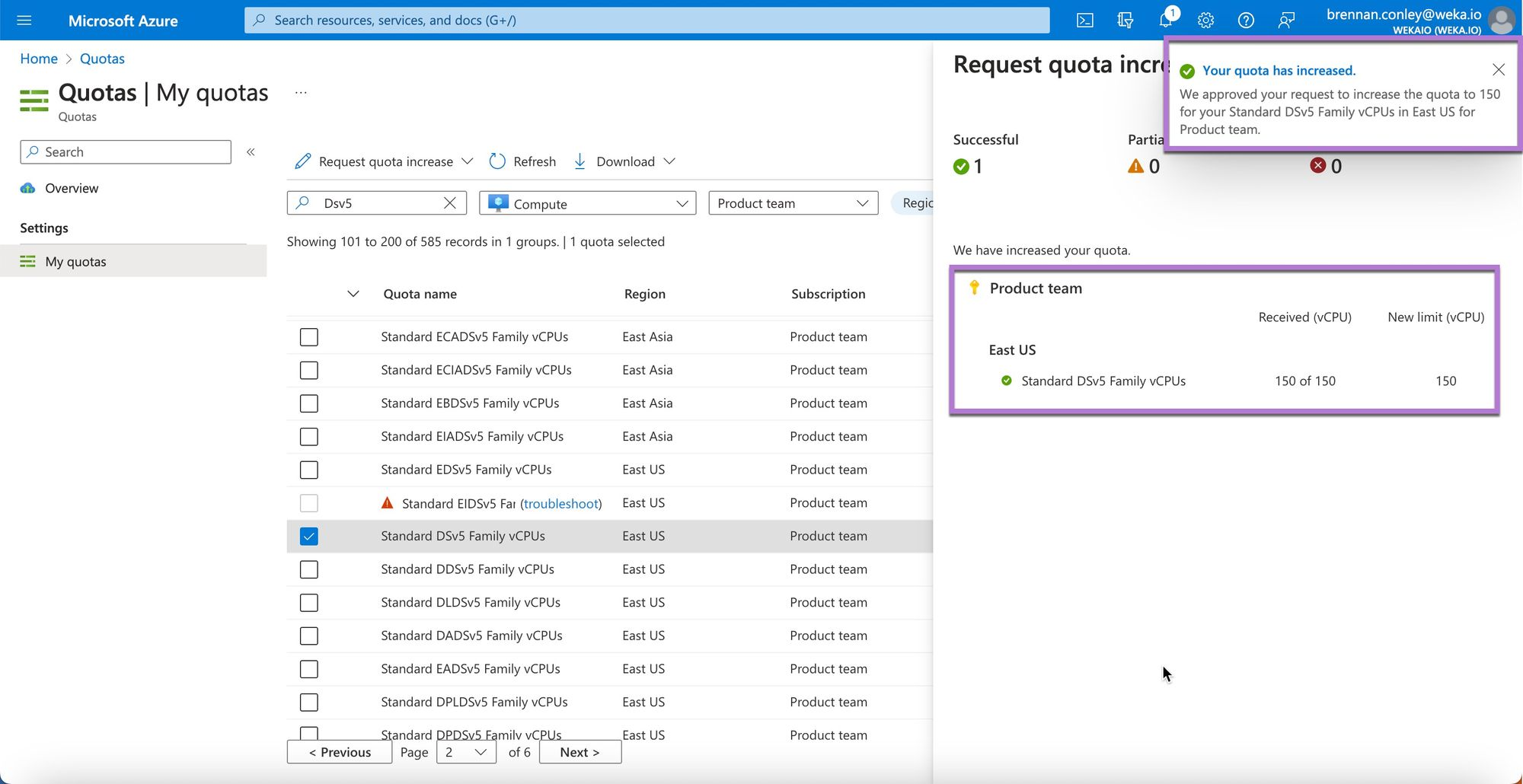Open the notifications bell
The width and height of the screenshot is (1523, 784).
pyautogui.click(x=1165, y=21)
